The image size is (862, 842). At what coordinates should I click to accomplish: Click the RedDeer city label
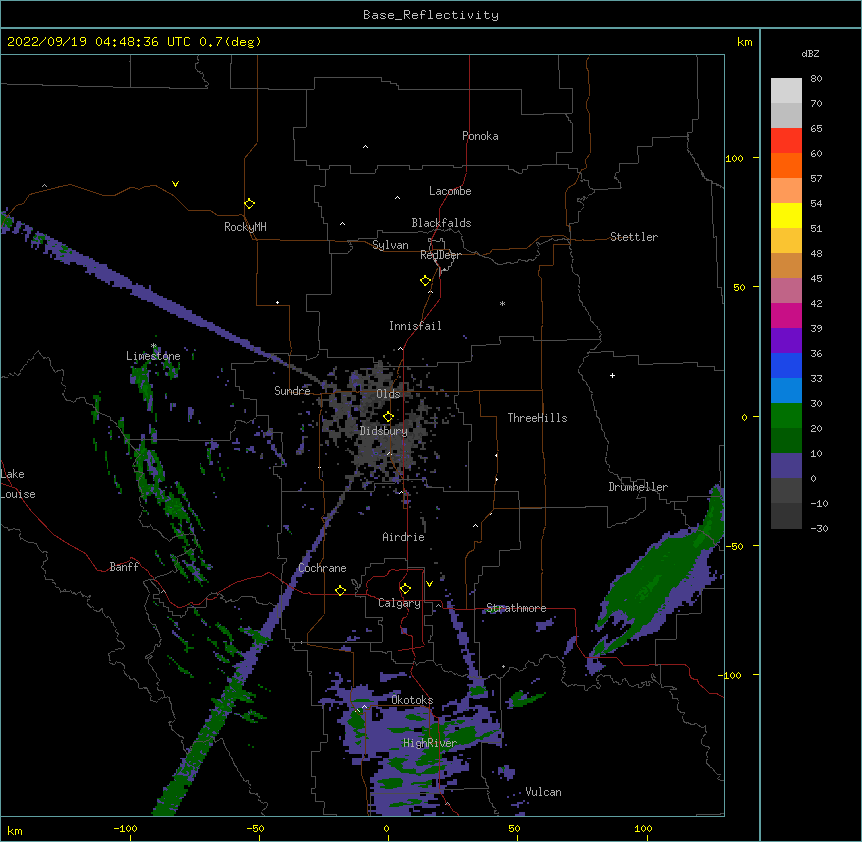click(440, 255)
